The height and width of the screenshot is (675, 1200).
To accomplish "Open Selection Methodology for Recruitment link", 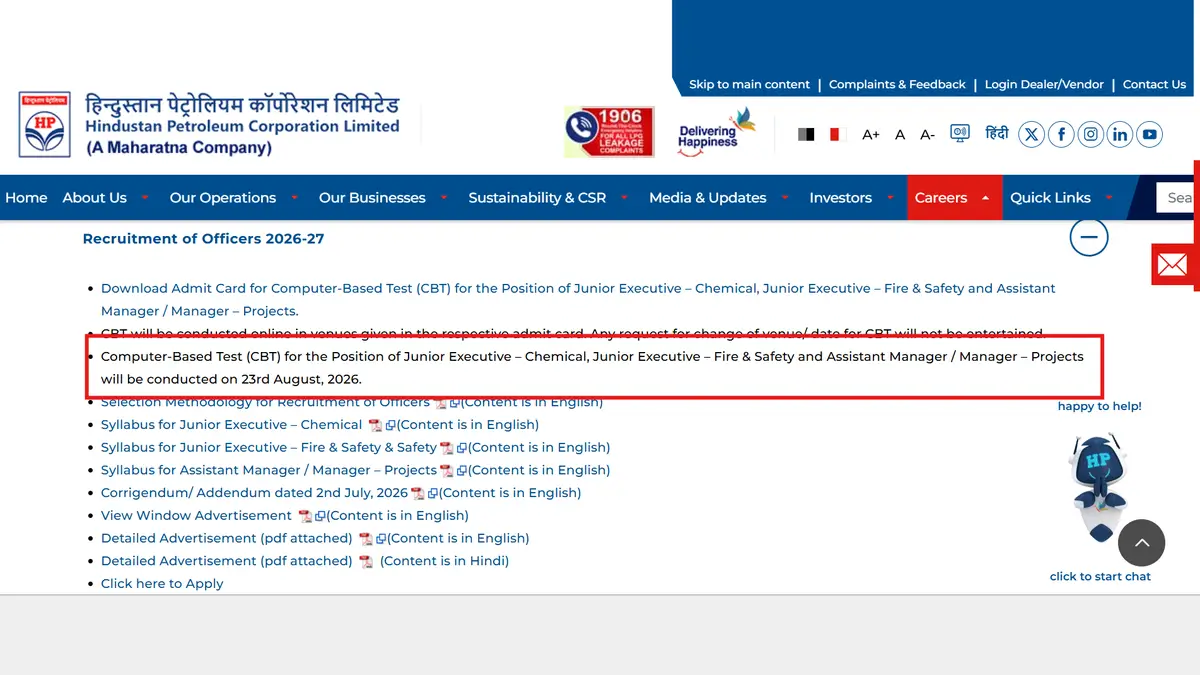I will (x=265, y=402).
